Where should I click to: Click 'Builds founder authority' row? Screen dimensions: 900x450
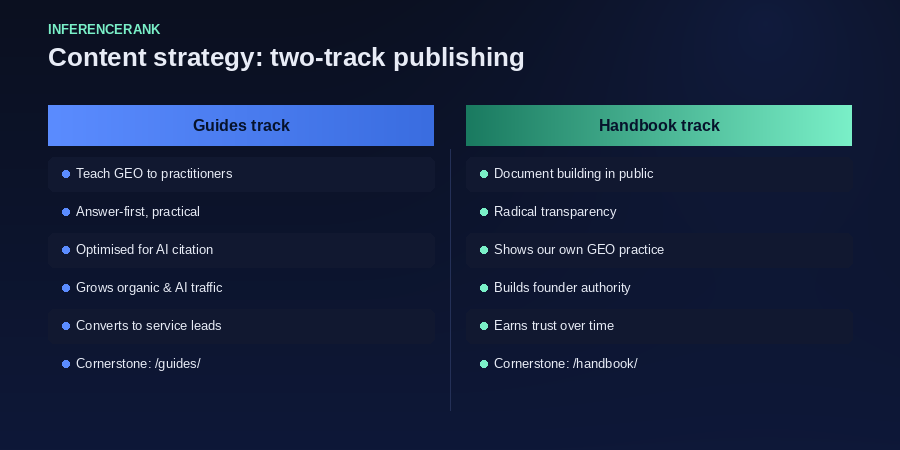point(659,288)
